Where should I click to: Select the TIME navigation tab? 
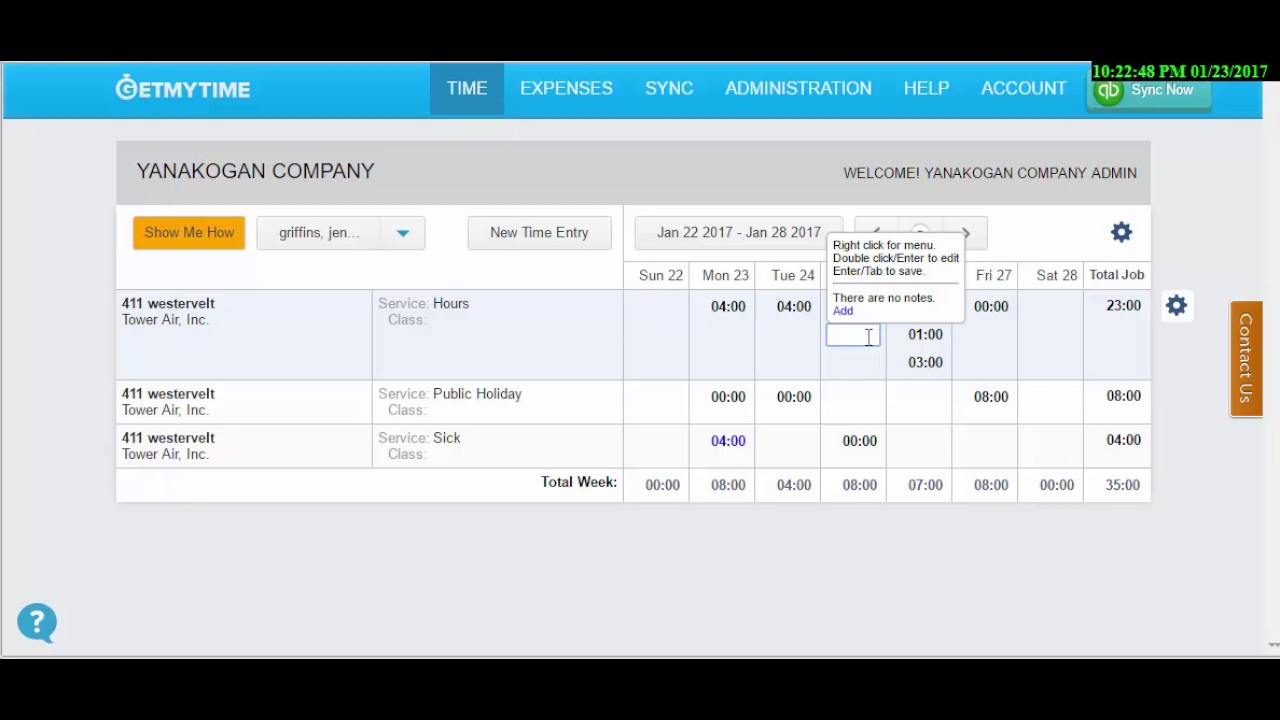click(466, 88)
